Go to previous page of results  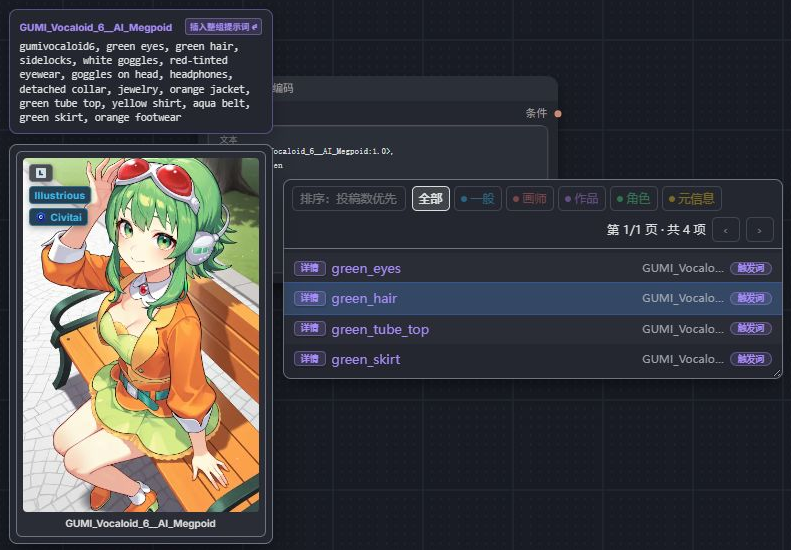coord(726,230)
